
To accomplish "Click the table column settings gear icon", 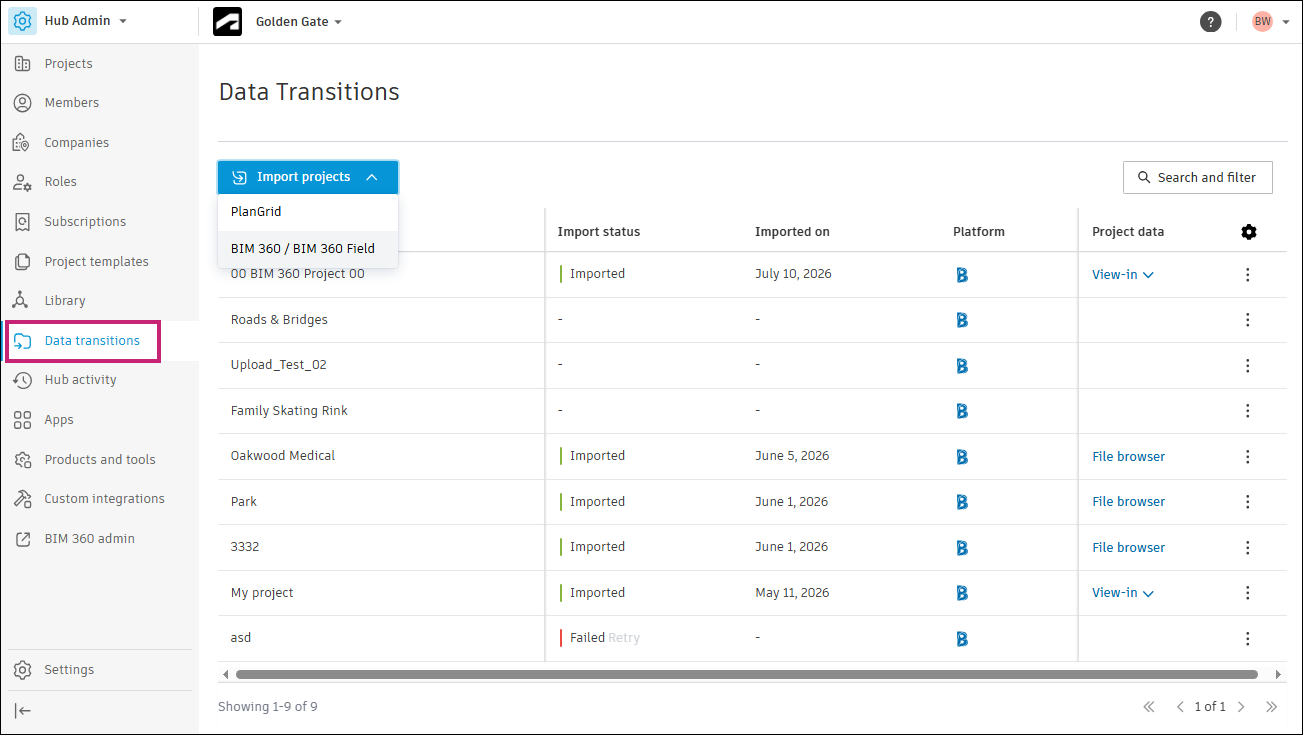I will tap(1248, 232).
